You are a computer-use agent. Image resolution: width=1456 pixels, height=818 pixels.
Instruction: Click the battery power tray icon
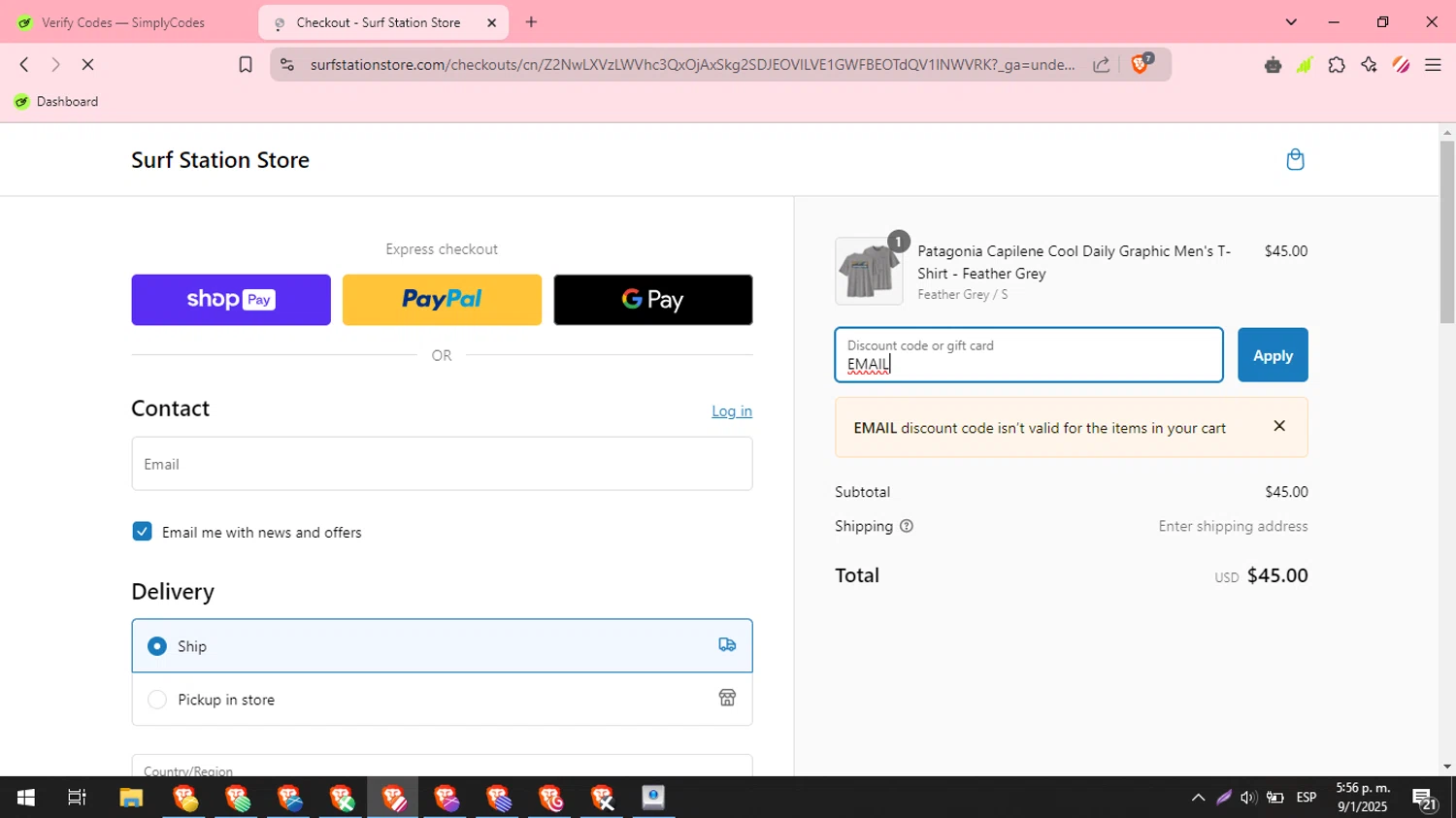1275,798
